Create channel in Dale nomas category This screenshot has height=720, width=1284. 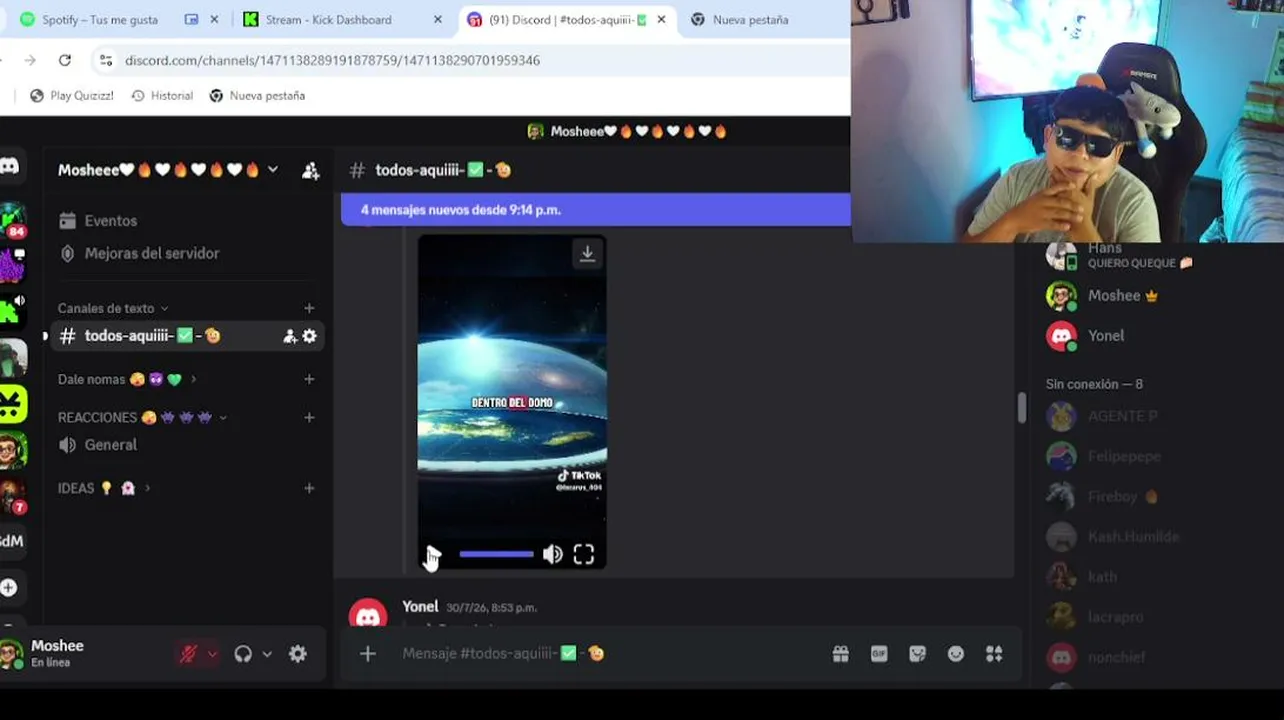[309, 379]
